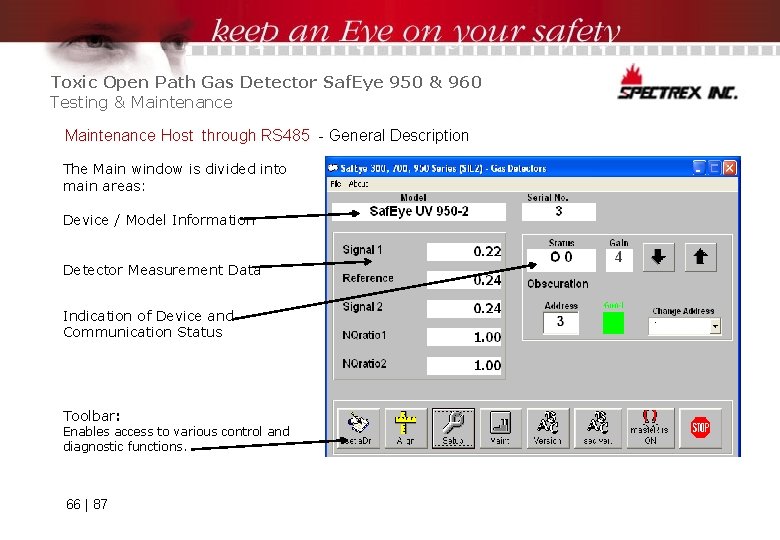Click the Address field showing 3
Image resolution: width=780 pixels, height=540 pixels.
561,323
